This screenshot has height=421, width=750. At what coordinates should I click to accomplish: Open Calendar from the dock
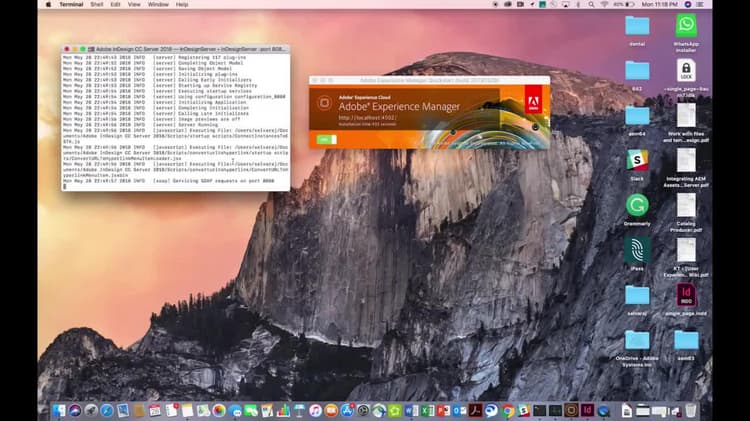point(155,410)
